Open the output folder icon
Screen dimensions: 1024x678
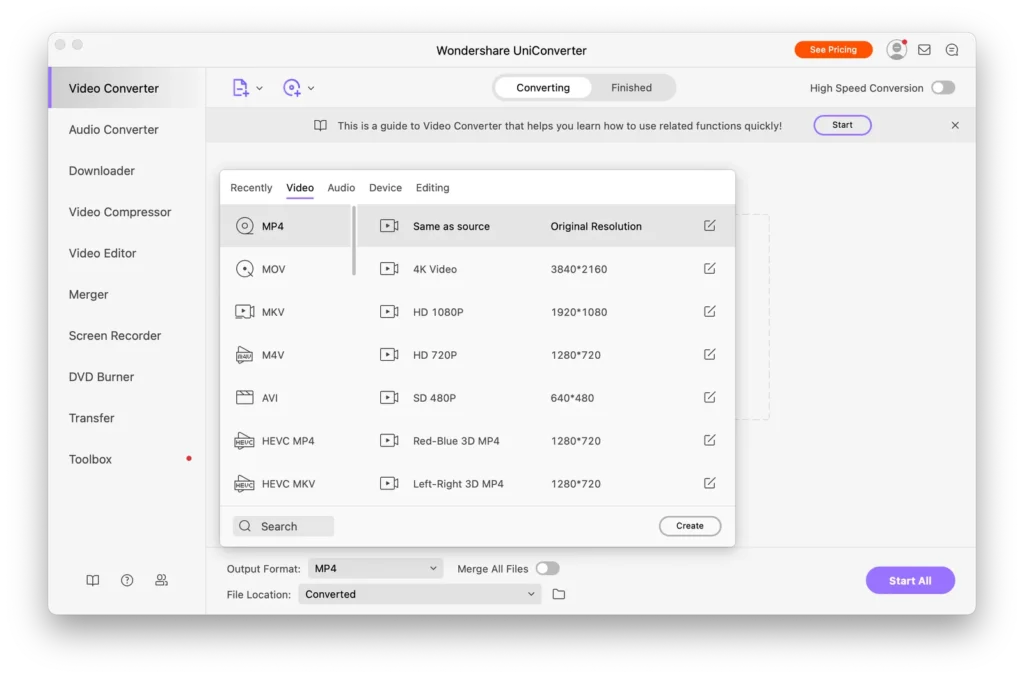(559, 594)
